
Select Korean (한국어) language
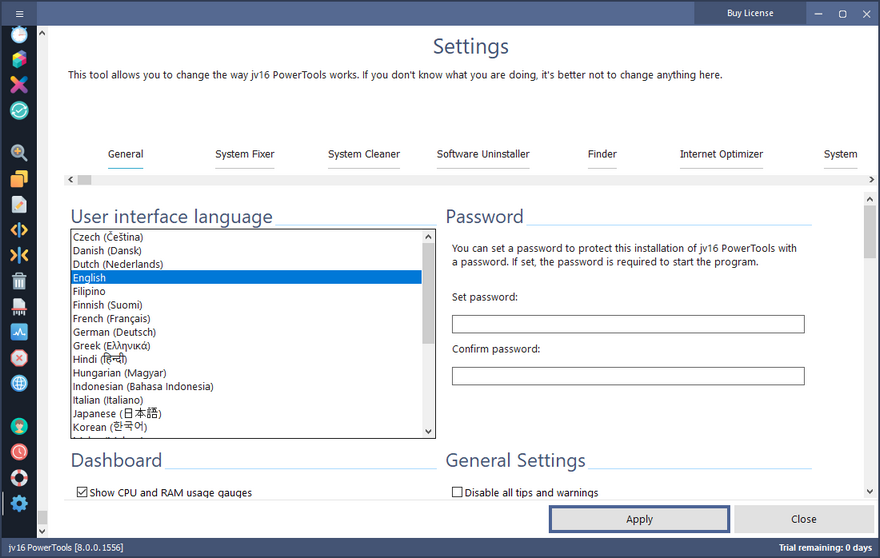point(246,427)
